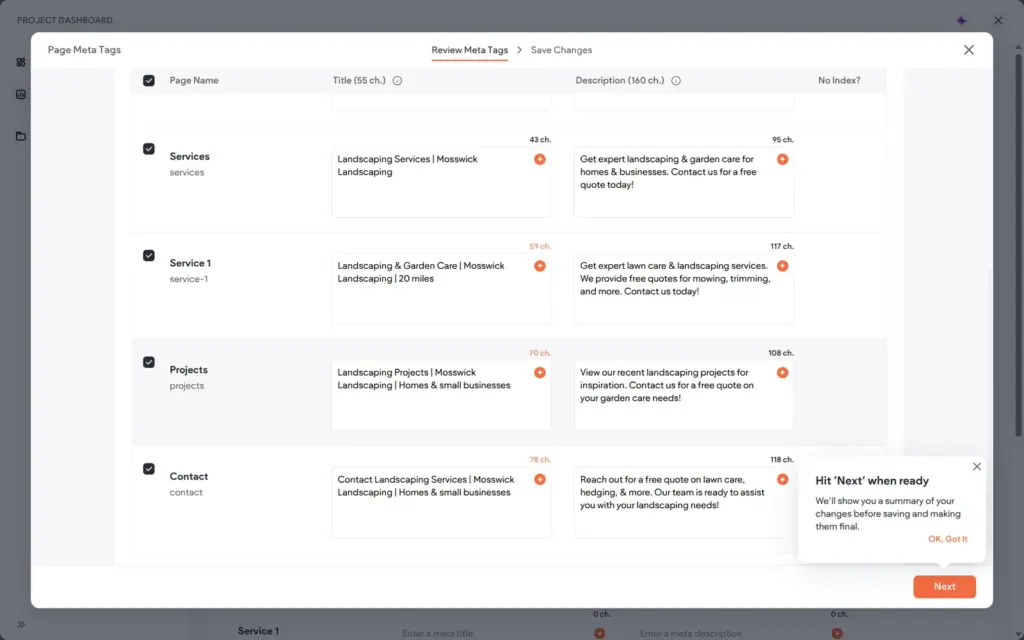The image size is (1024, 640).
Task: Click the 'Page Name' column header
Action: [194, 80]
